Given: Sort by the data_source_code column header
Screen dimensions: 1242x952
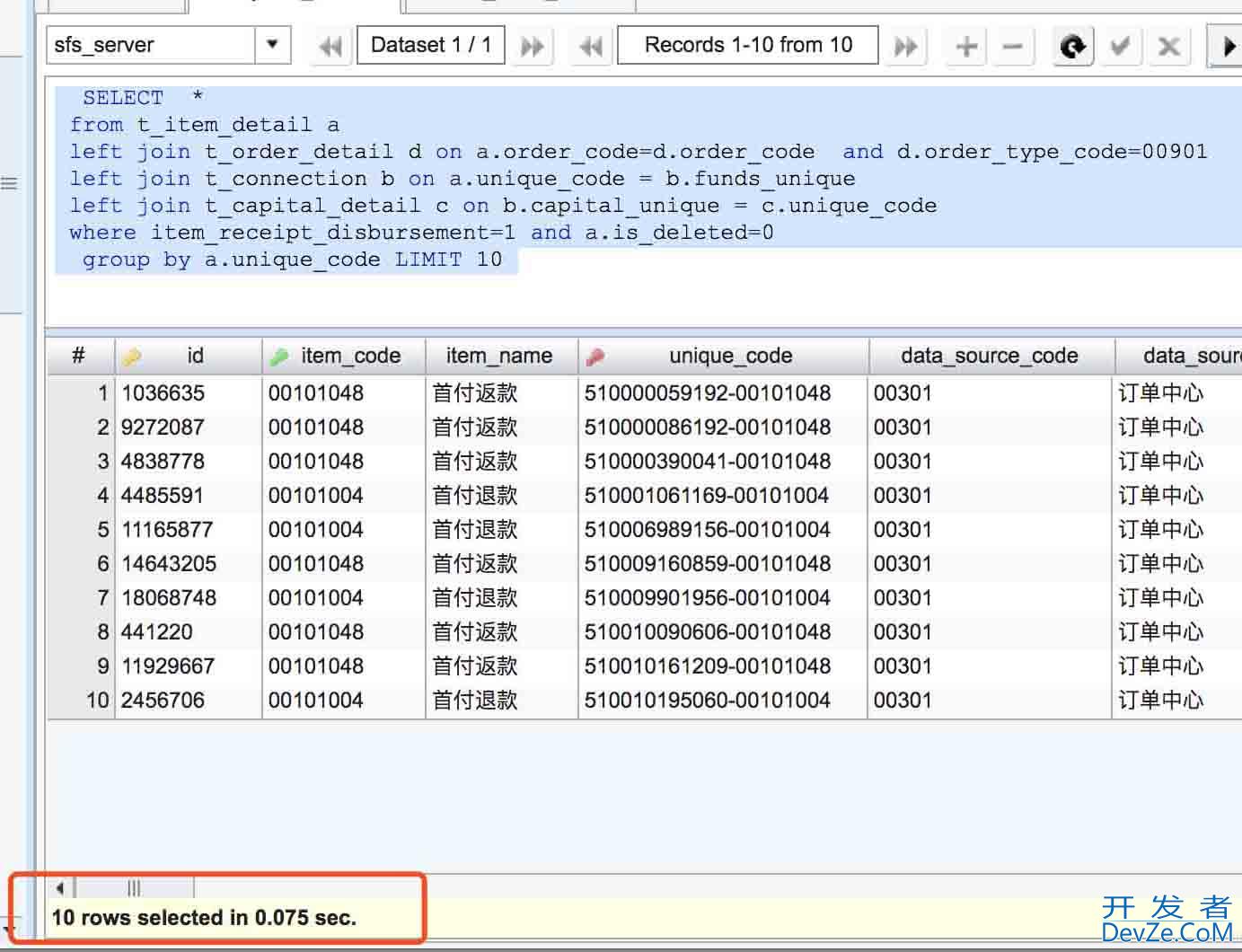Looking at the screenshot, I should pyautogui.click(x=991, y=357).
